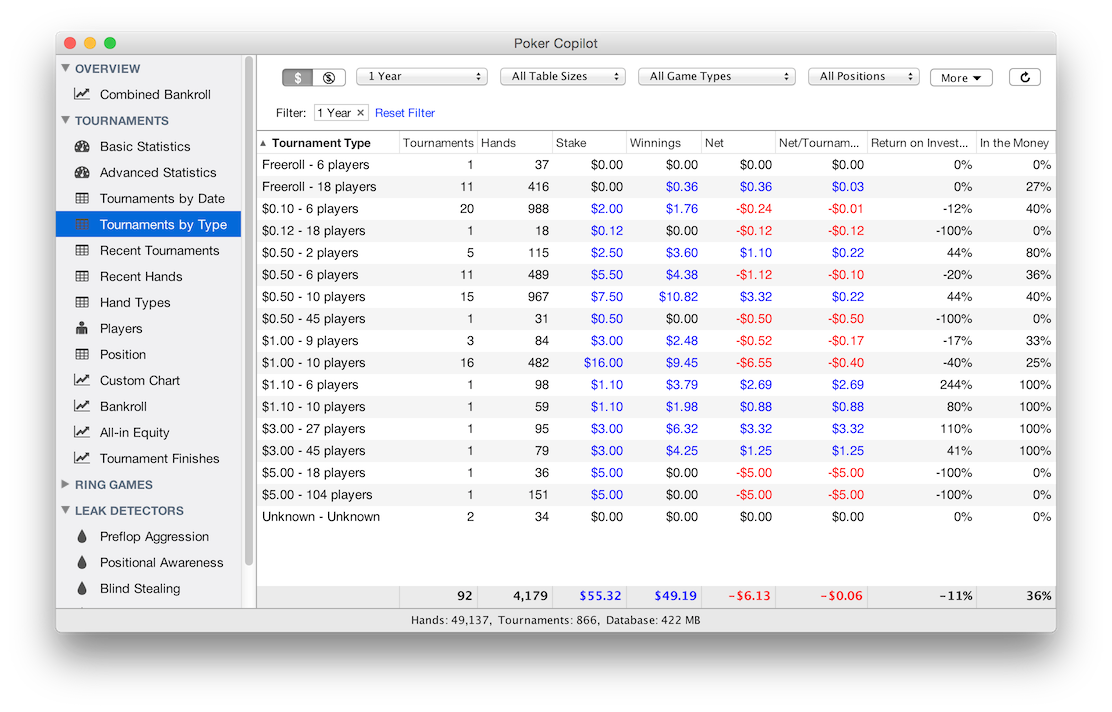
Task: Select the Unknown - Unknown row
Action: [656, 516]
